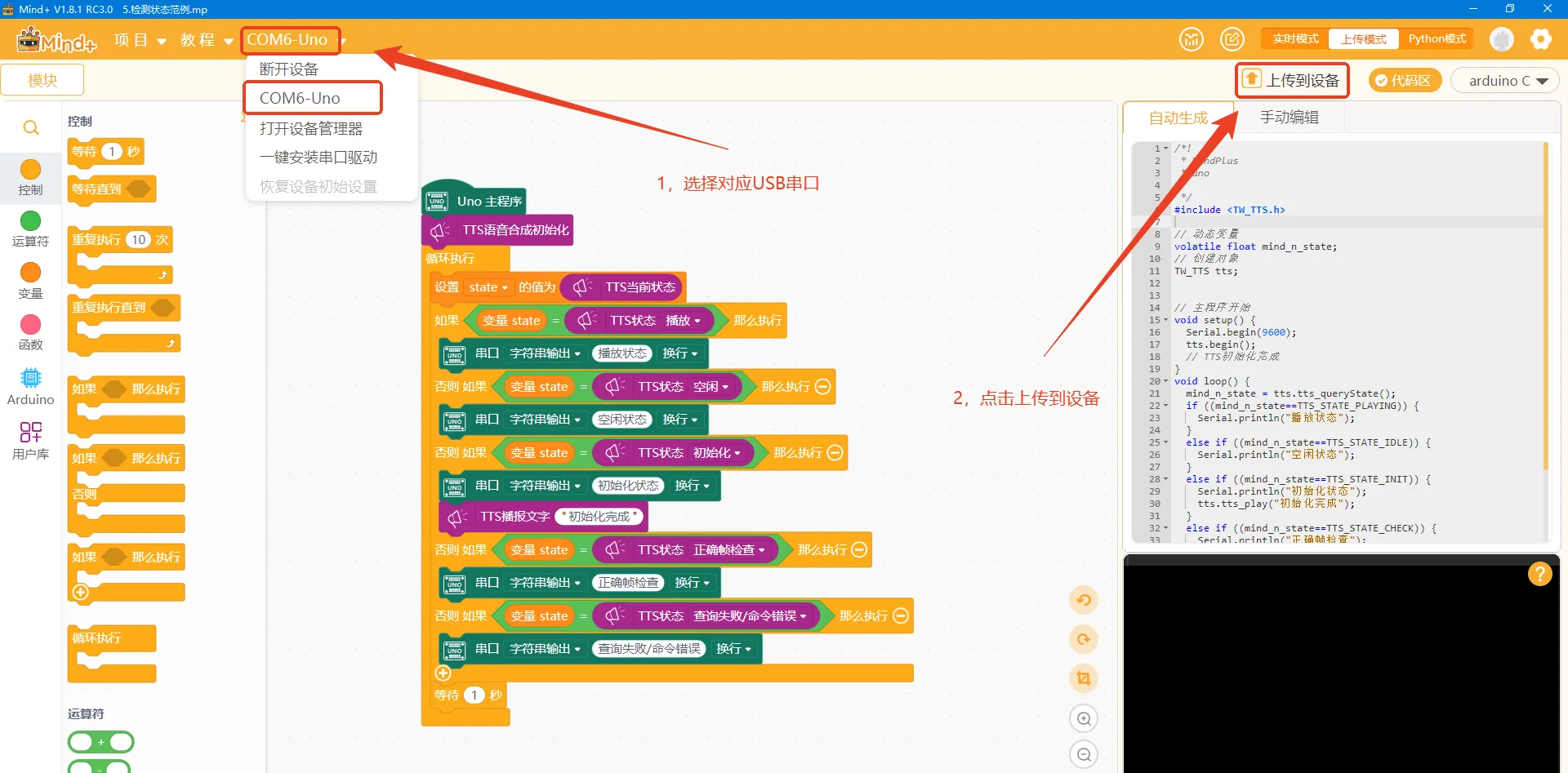Click the orange help question mark
Viewport: 1568px width, 773px height.
[x=1539, y=575]
